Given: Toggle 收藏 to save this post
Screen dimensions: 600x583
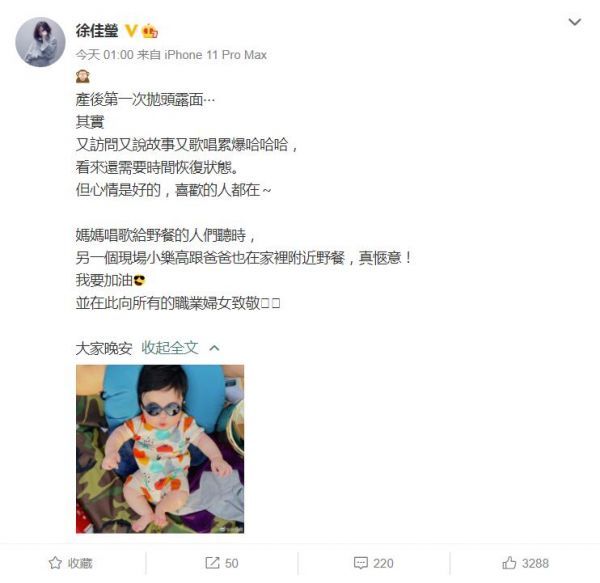Looking at the screenshot, I should point(70,563).
